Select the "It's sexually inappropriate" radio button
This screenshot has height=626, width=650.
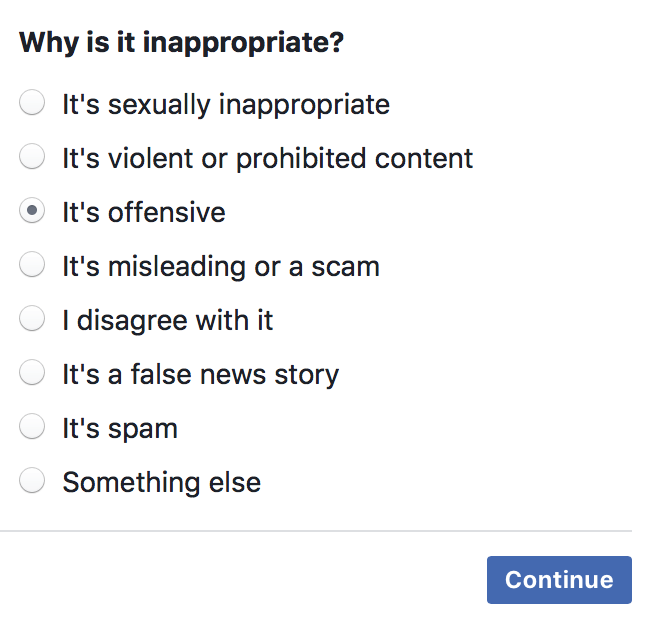click(x=33, y=103)
